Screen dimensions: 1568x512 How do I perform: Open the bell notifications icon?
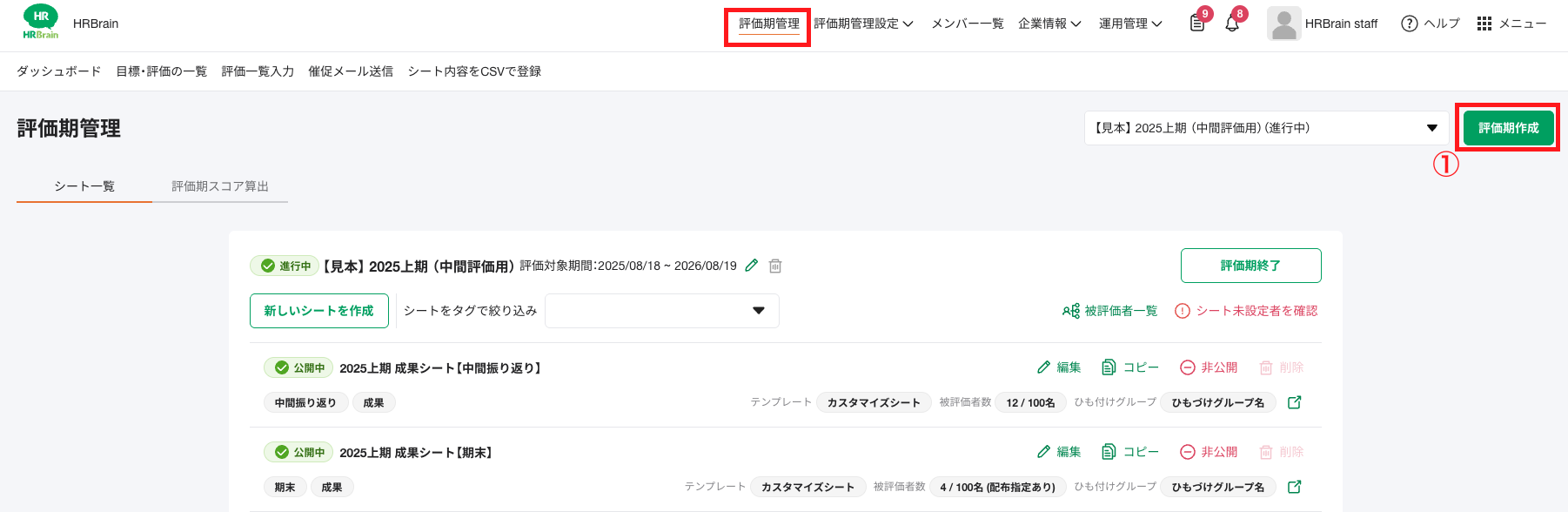coord(1232,24)
